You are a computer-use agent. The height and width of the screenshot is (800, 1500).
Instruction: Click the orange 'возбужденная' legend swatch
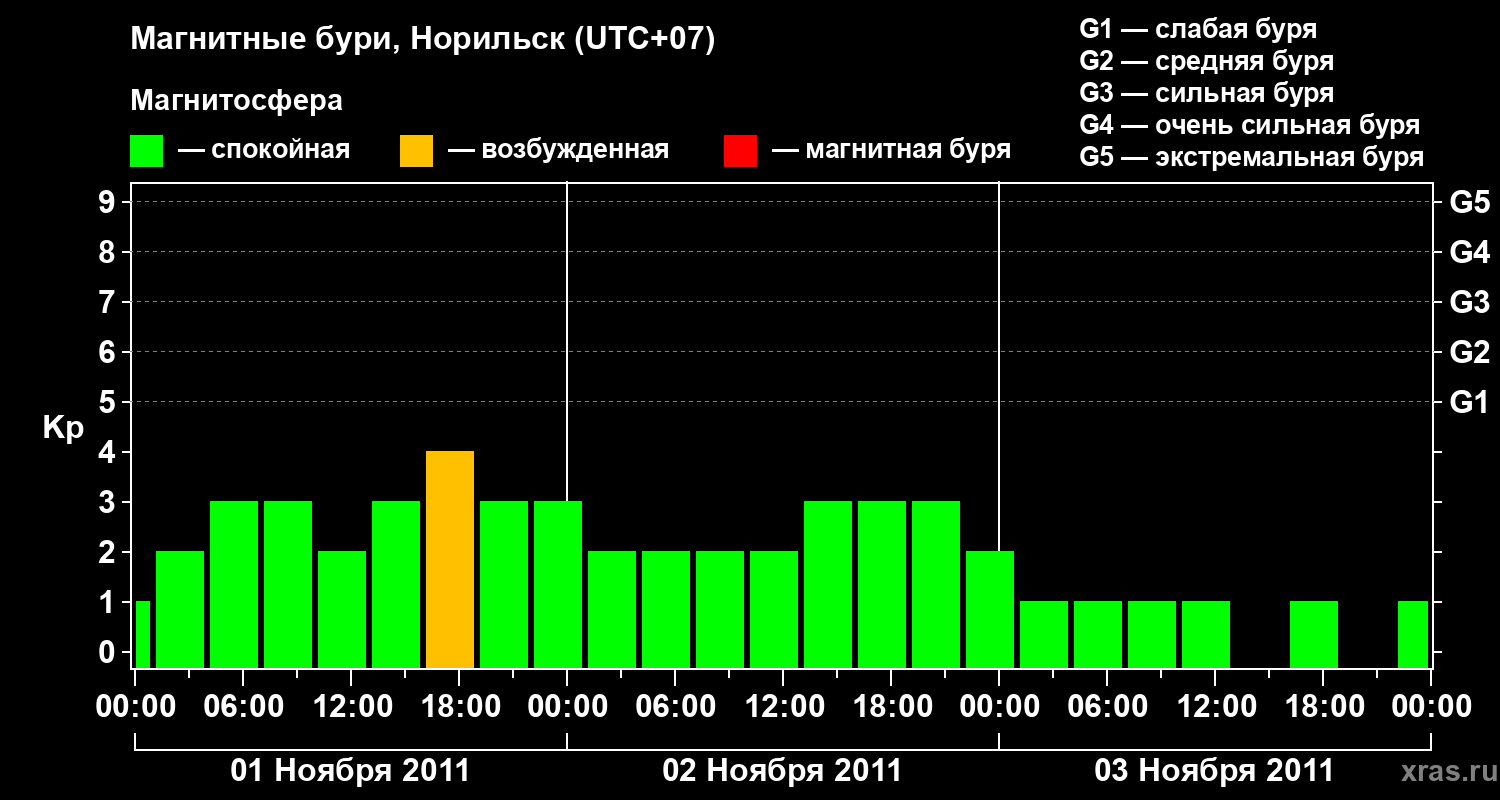416,151
